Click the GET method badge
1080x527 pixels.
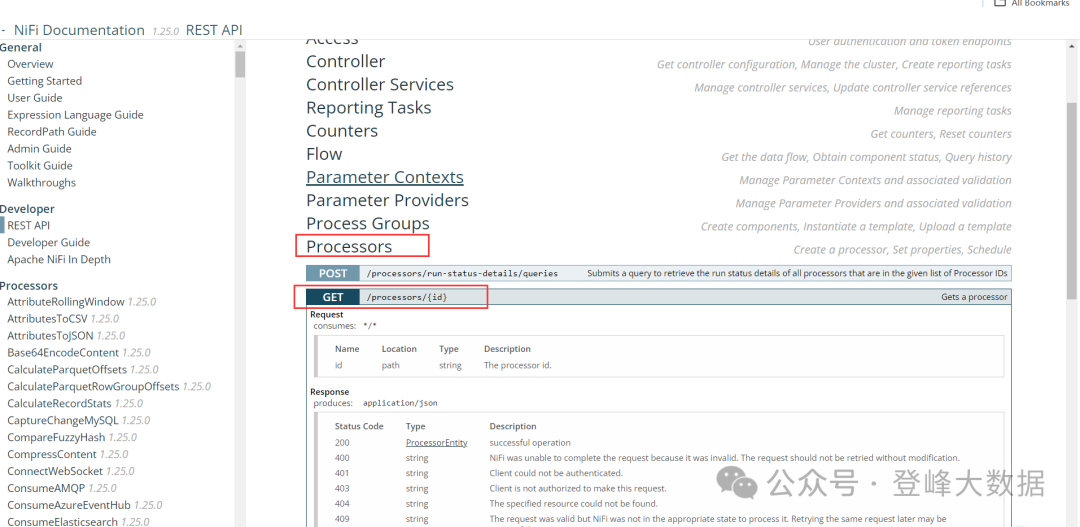tap(333, 297)
